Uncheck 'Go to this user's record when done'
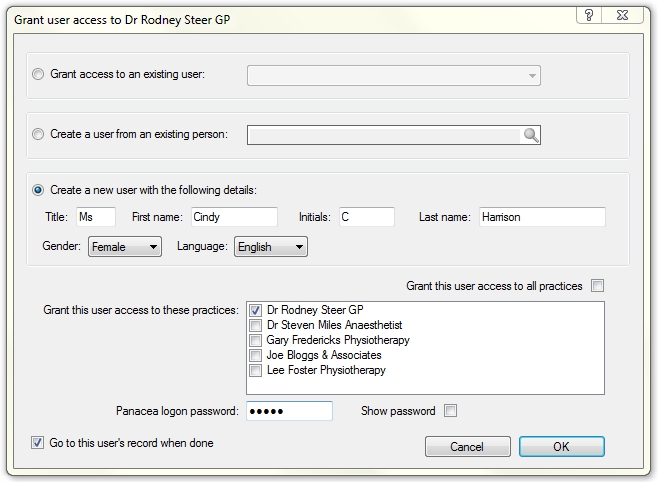This screenshot has width=658, height=482. tap(38, 443)
